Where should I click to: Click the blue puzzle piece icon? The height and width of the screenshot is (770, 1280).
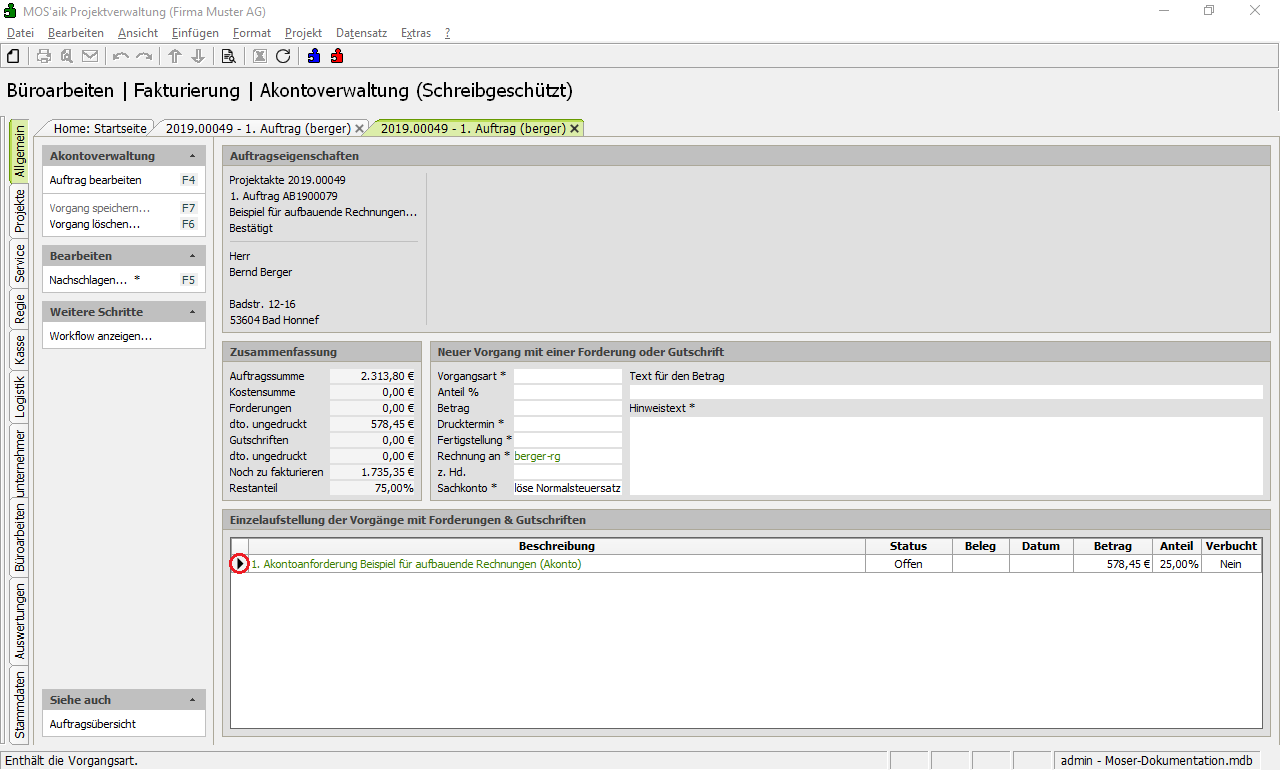click(314, 56)
